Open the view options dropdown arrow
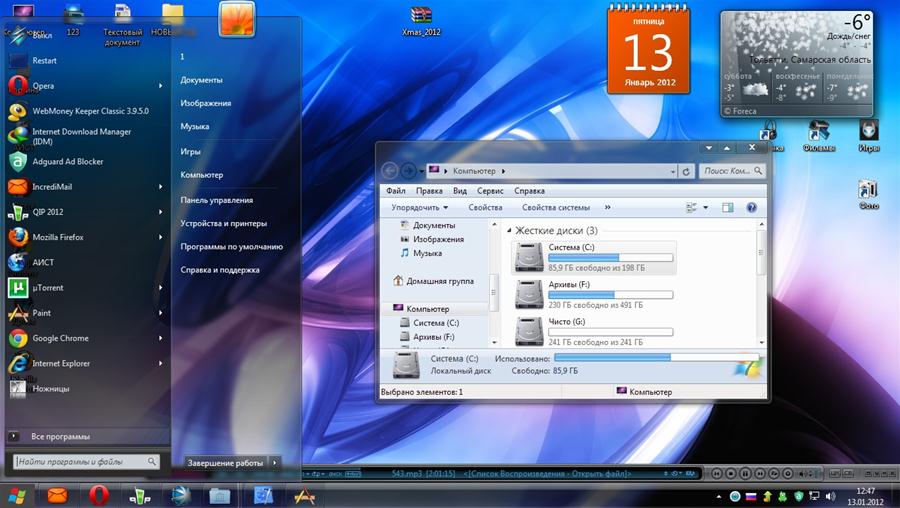The image size is (900, 508). (x=705, y=208)
